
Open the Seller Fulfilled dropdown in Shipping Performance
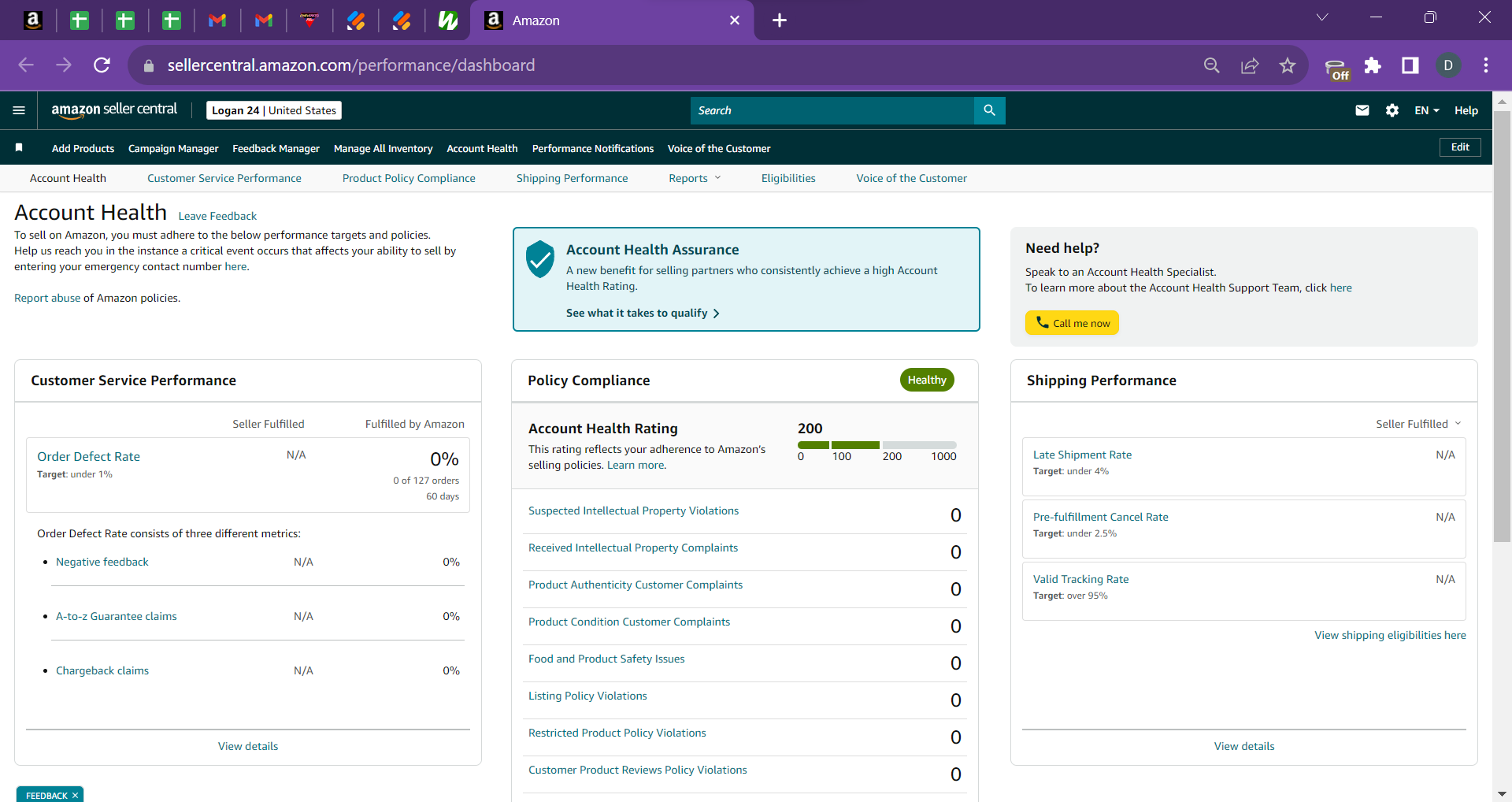(1418, 424)
